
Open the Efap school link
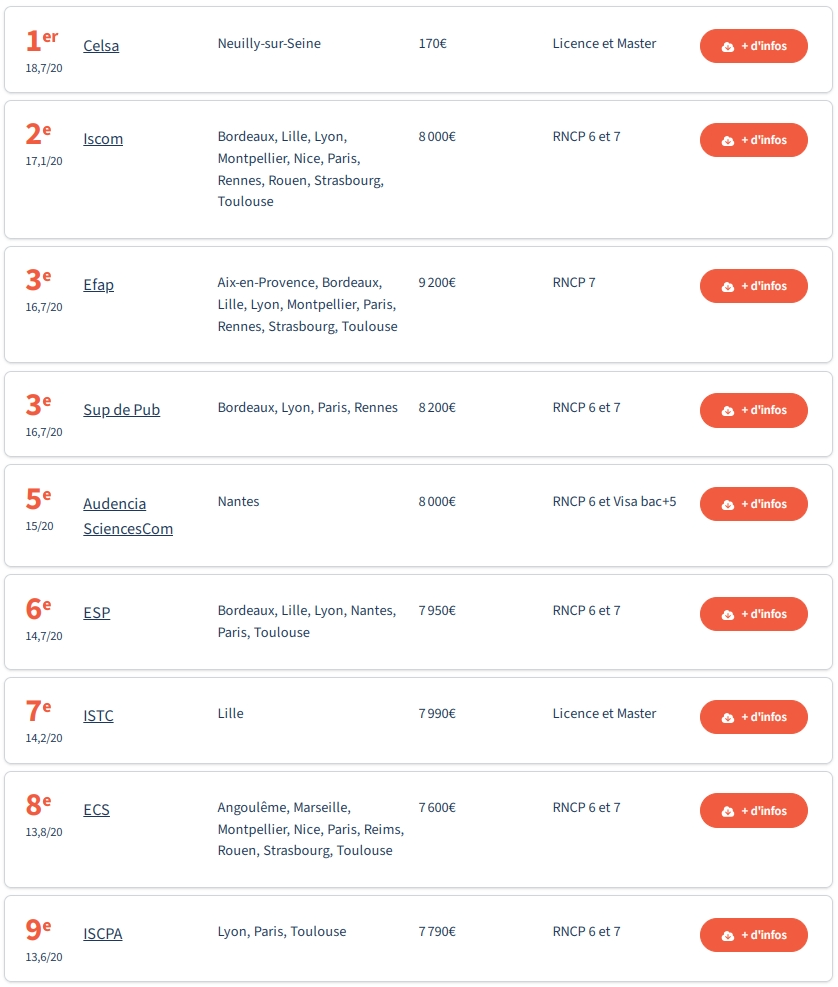pos(98,285)
